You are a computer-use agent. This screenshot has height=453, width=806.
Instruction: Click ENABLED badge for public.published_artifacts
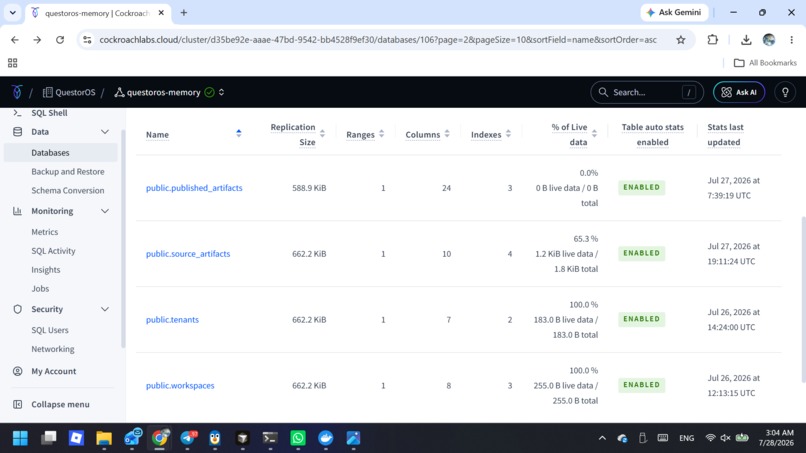642,188
